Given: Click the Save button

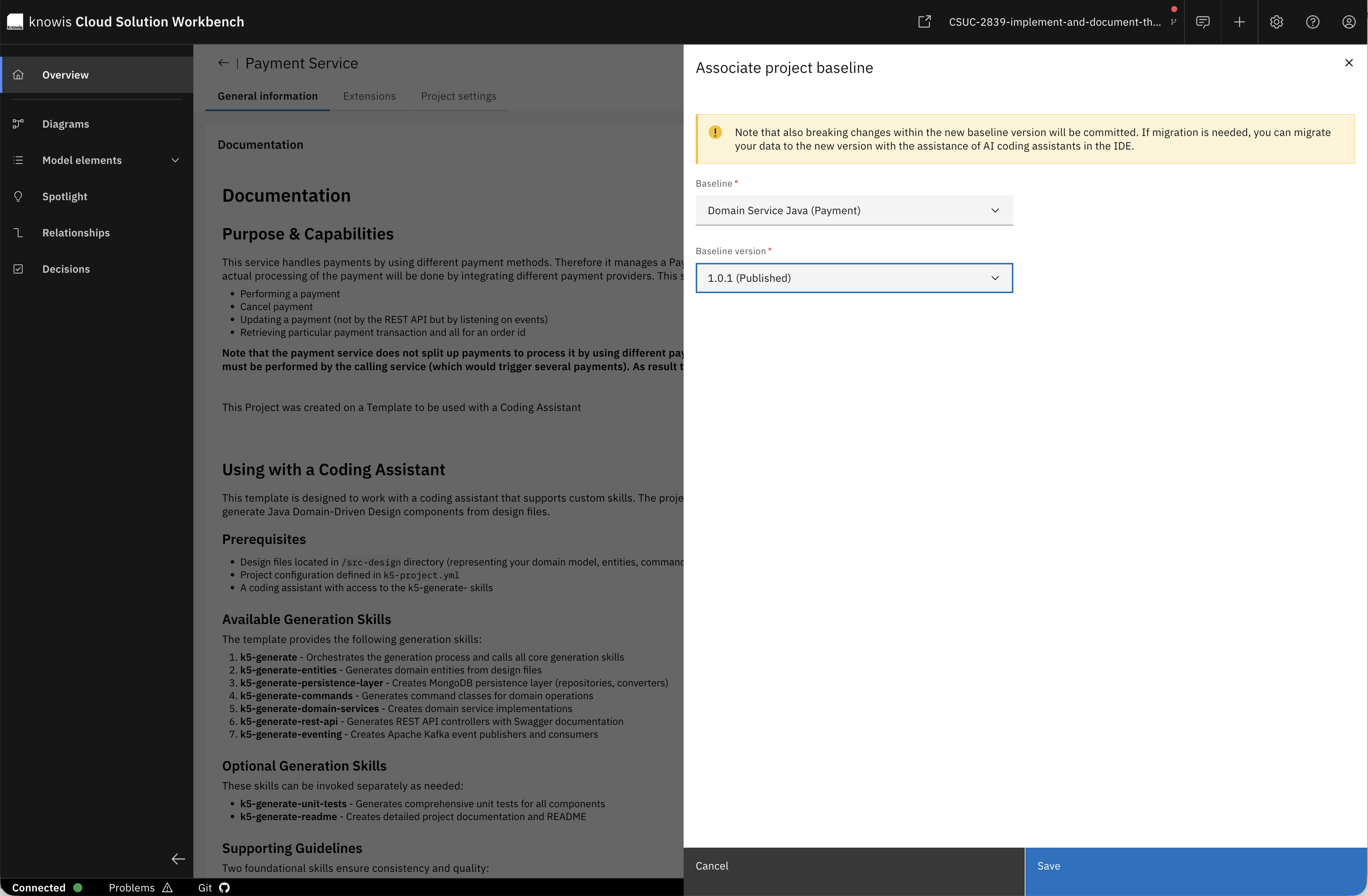Looking at the screenshot, I should click(1195, 871).
